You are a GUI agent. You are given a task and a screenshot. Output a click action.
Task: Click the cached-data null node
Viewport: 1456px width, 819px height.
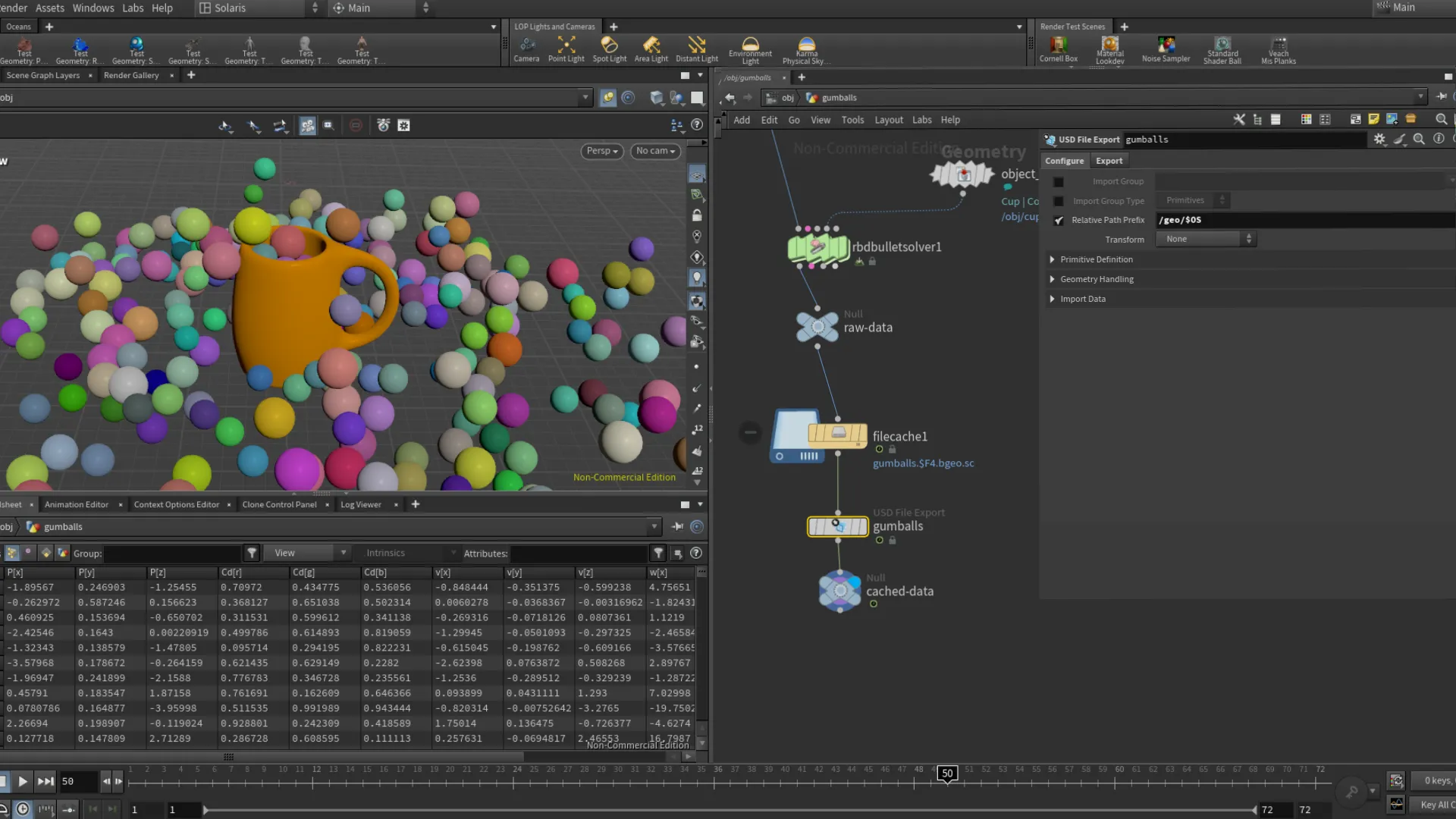click(x=839, y=591)
